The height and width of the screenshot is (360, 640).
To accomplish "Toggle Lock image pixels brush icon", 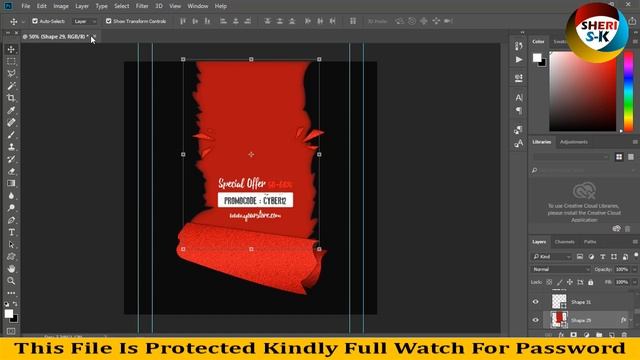I will tap(559, 282).
